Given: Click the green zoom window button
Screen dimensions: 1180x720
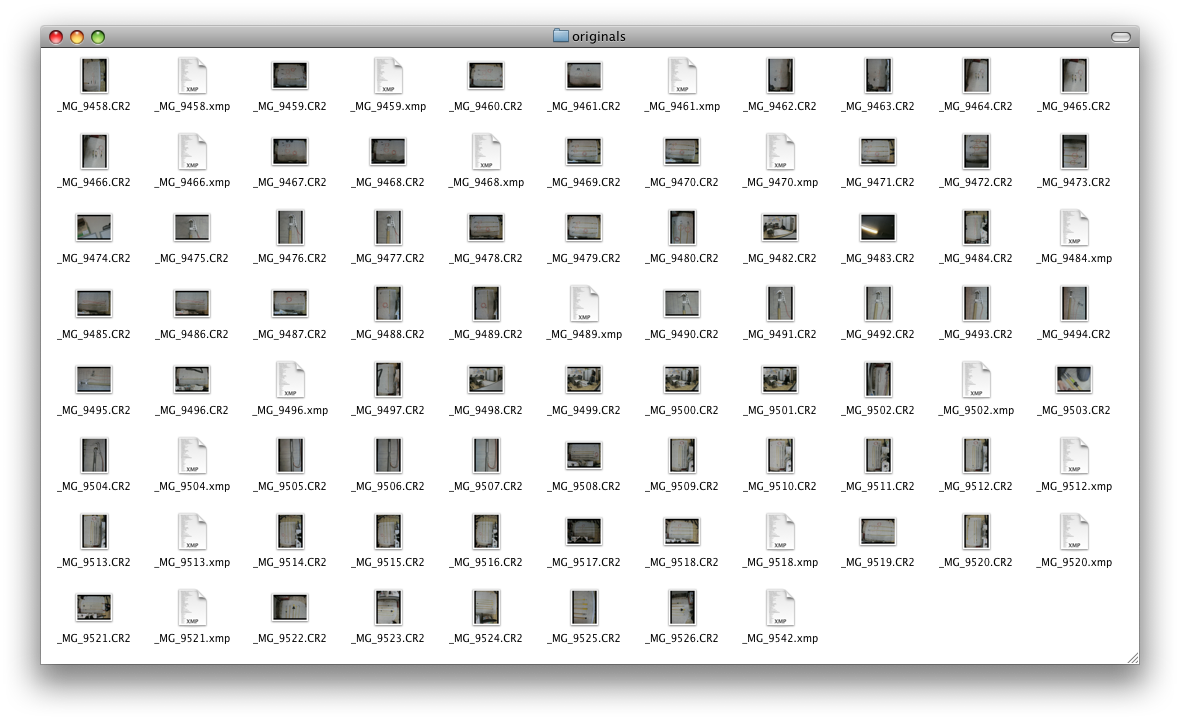Looking at the screenshot, I should pos(98,36).
